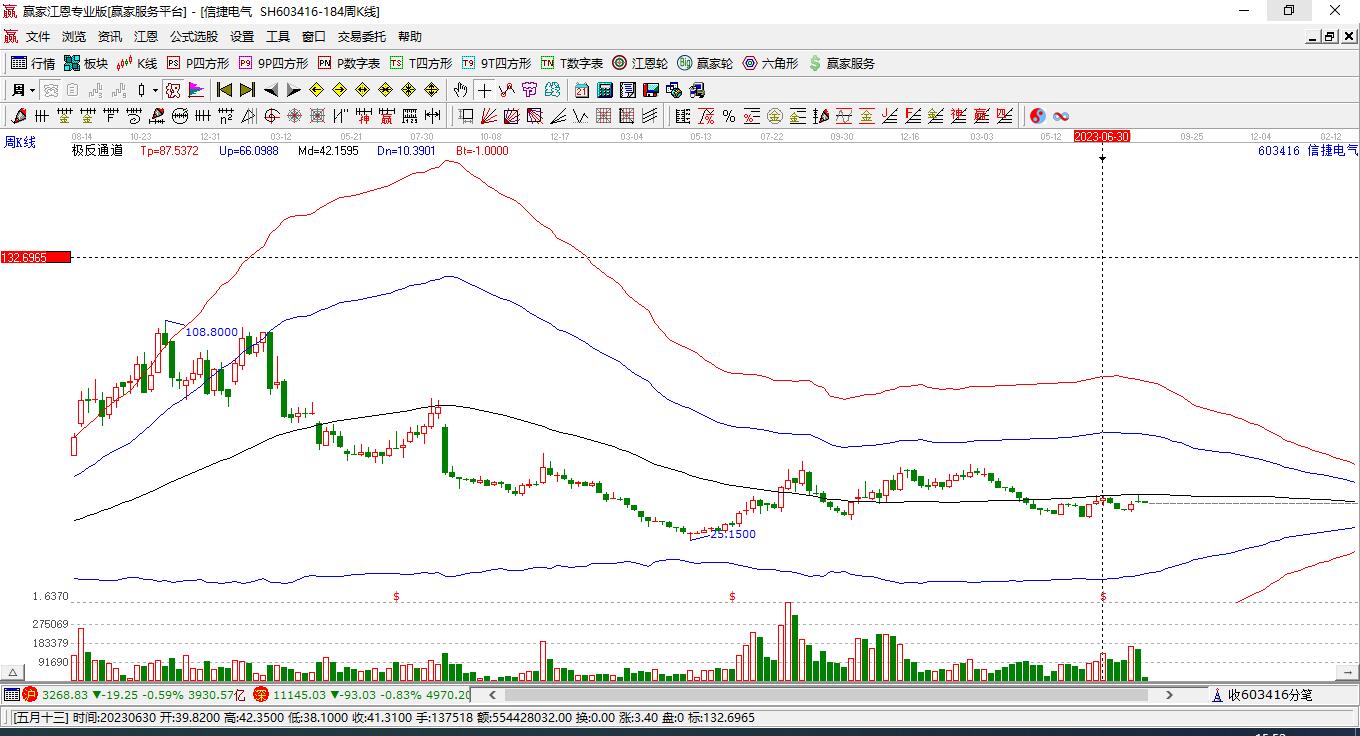Viewport: 1360px width, 736px height.
Task: Click the floppy disk save icon
Action: coord(650,90)
